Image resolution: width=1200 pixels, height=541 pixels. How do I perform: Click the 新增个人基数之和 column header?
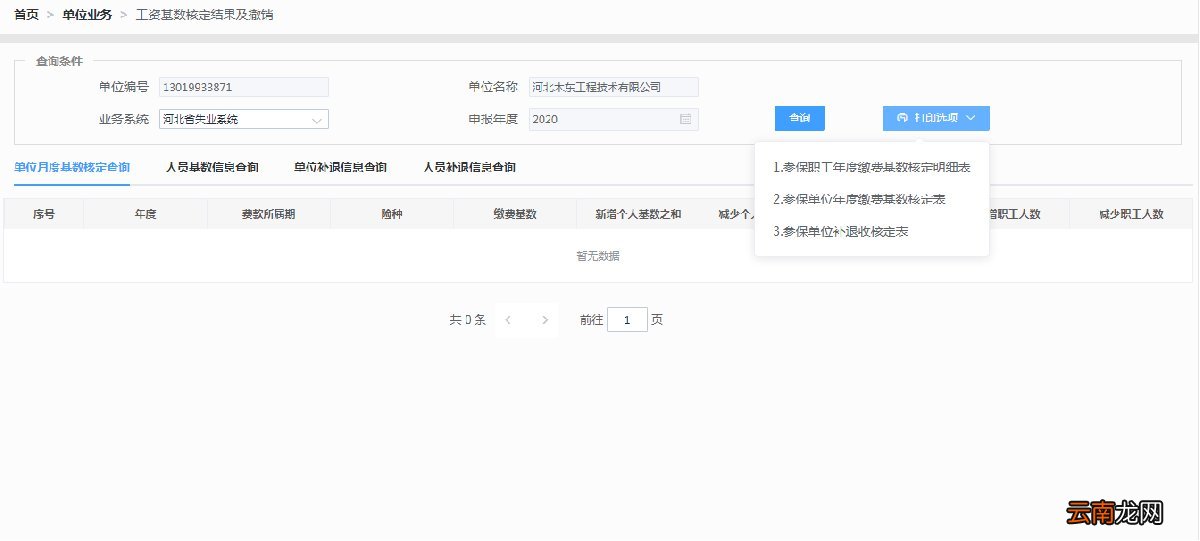click(638, 214)
